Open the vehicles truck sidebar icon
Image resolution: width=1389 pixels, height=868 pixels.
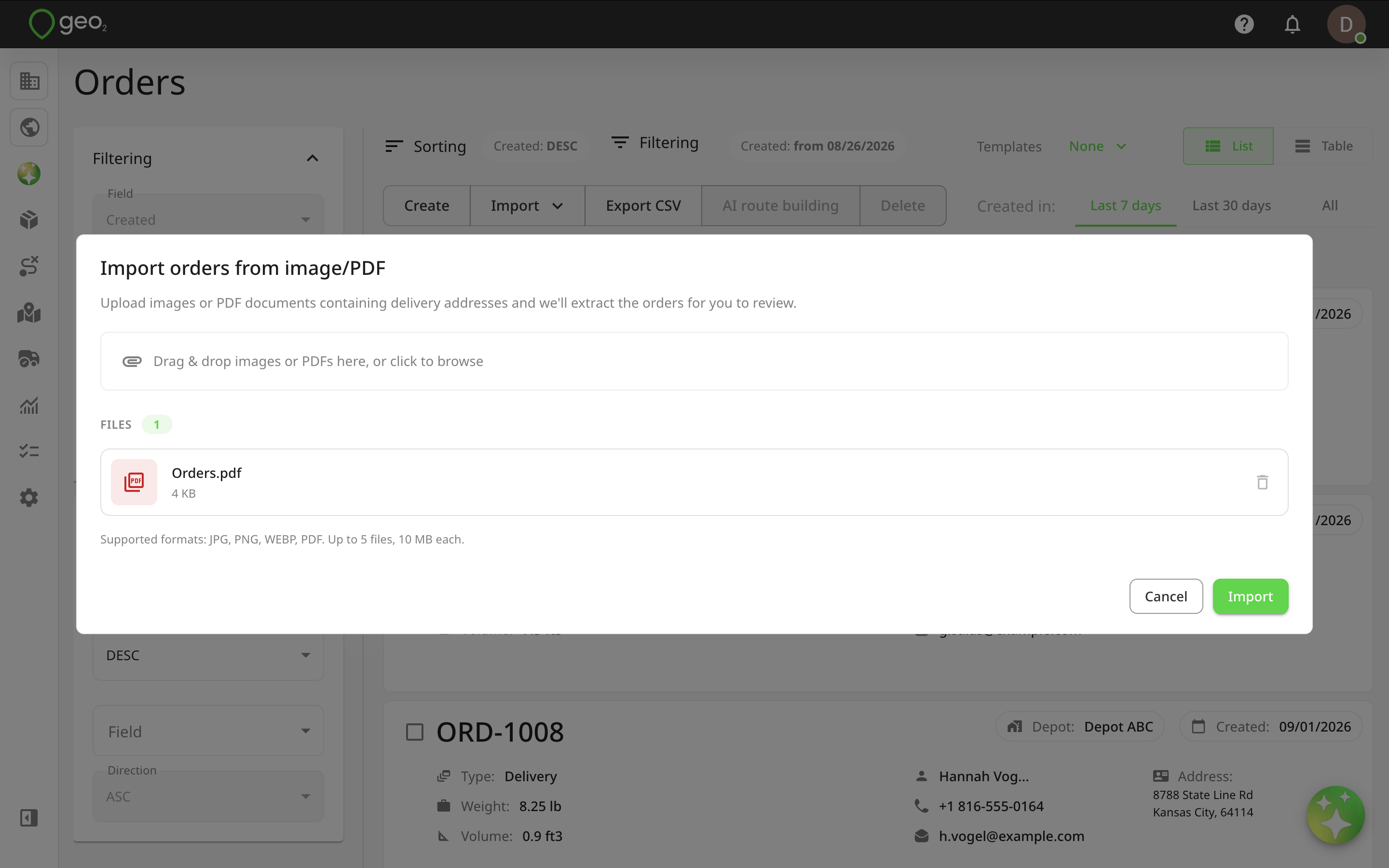tap(29, 359)
